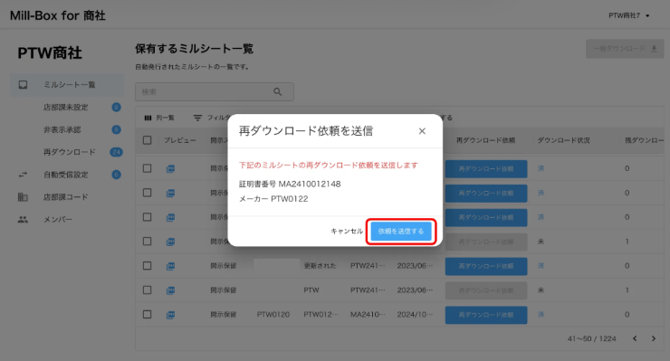Go to the next page with right chevron
This screenshot has width=670, height=361.
653,338
